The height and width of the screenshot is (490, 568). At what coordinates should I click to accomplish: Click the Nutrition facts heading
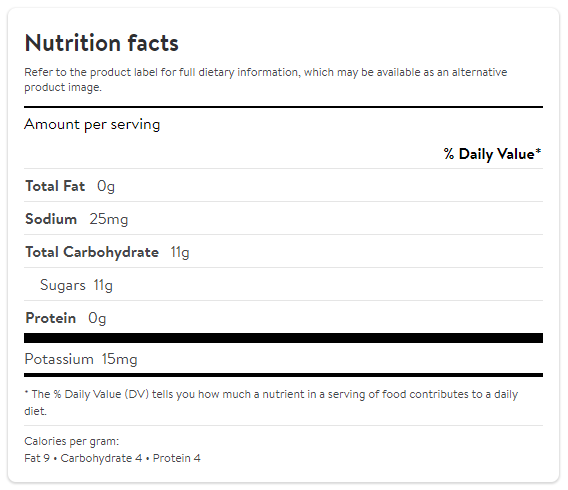click(x=101, y=43)
